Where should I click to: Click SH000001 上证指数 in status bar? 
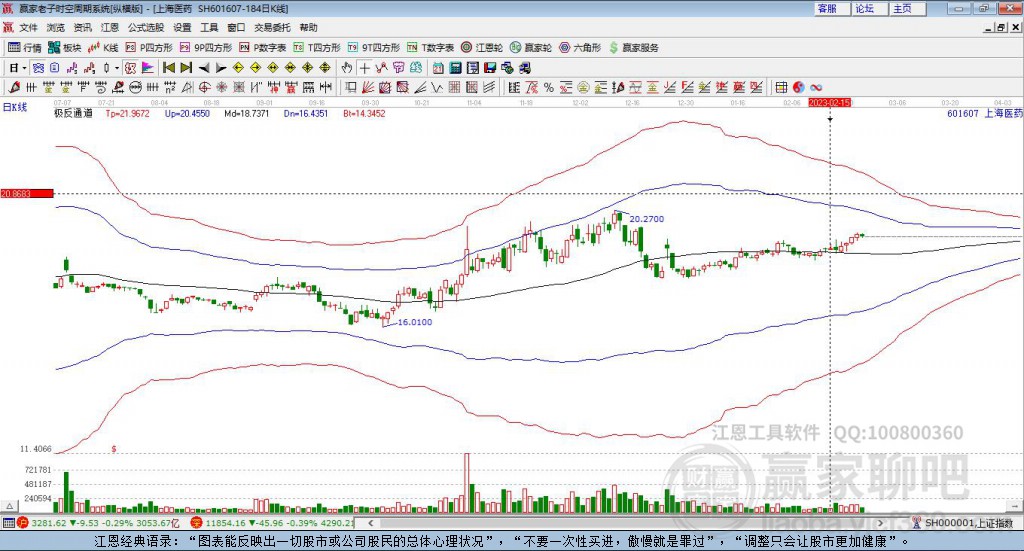[968, 523]
